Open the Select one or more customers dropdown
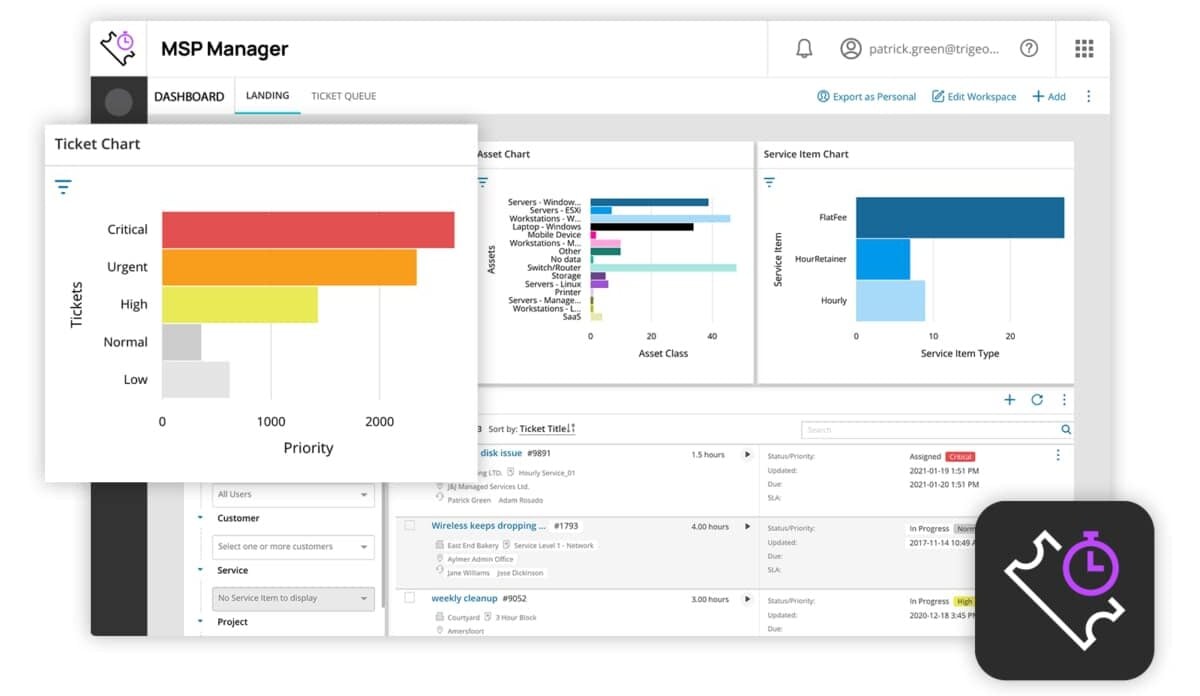Image resolution: width=1200 pixels, height=696 pixels. 293,547
